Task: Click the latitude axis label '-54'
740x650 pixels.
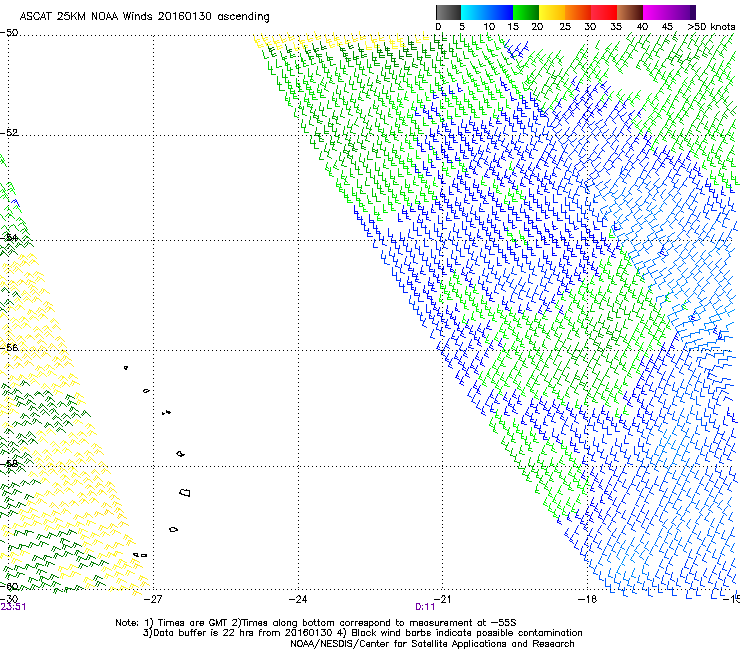Action: pos(9,237)
